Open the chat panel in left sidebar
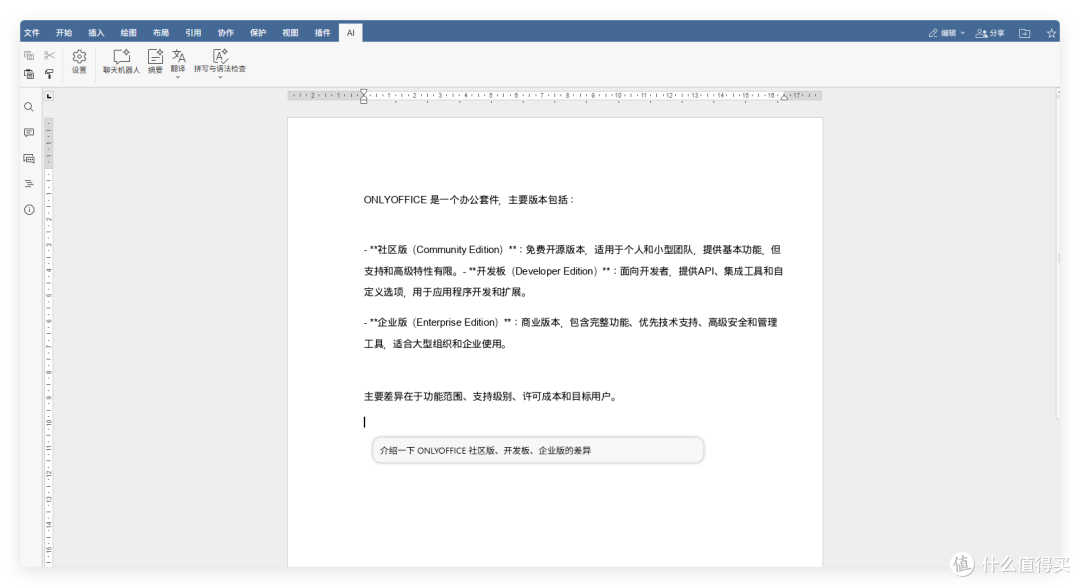Screen dimensions: 1080x587 coord(29,158)
